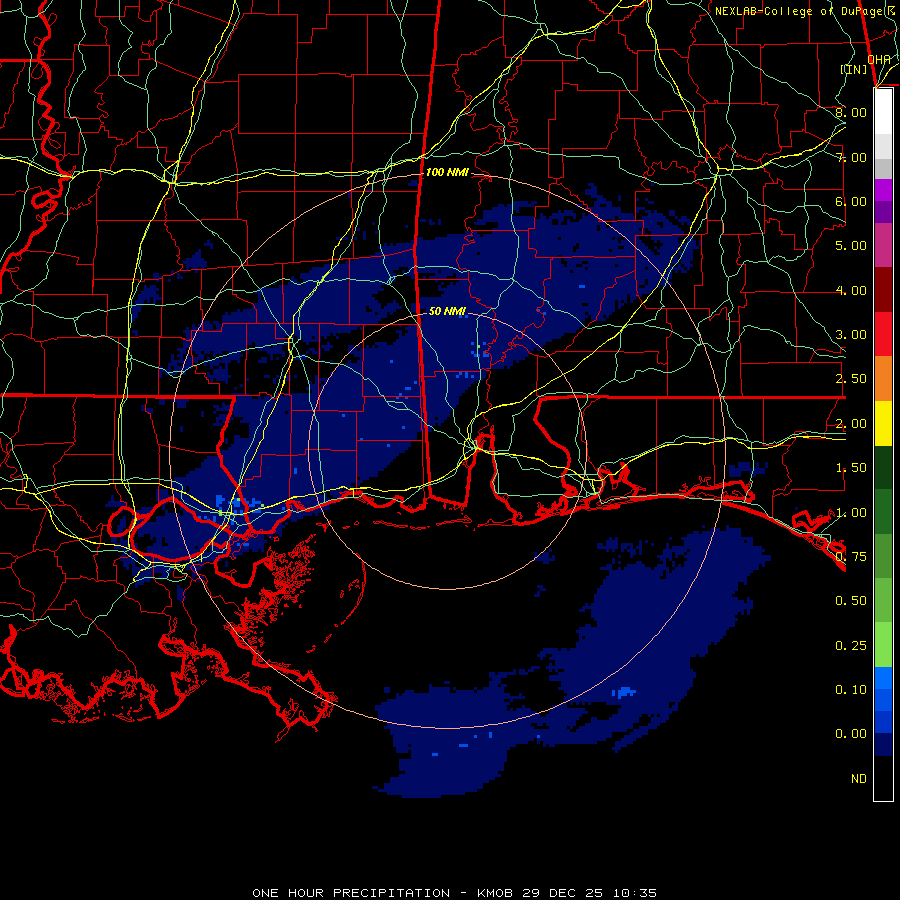Click the [IN] units label

tap(854, 69)
